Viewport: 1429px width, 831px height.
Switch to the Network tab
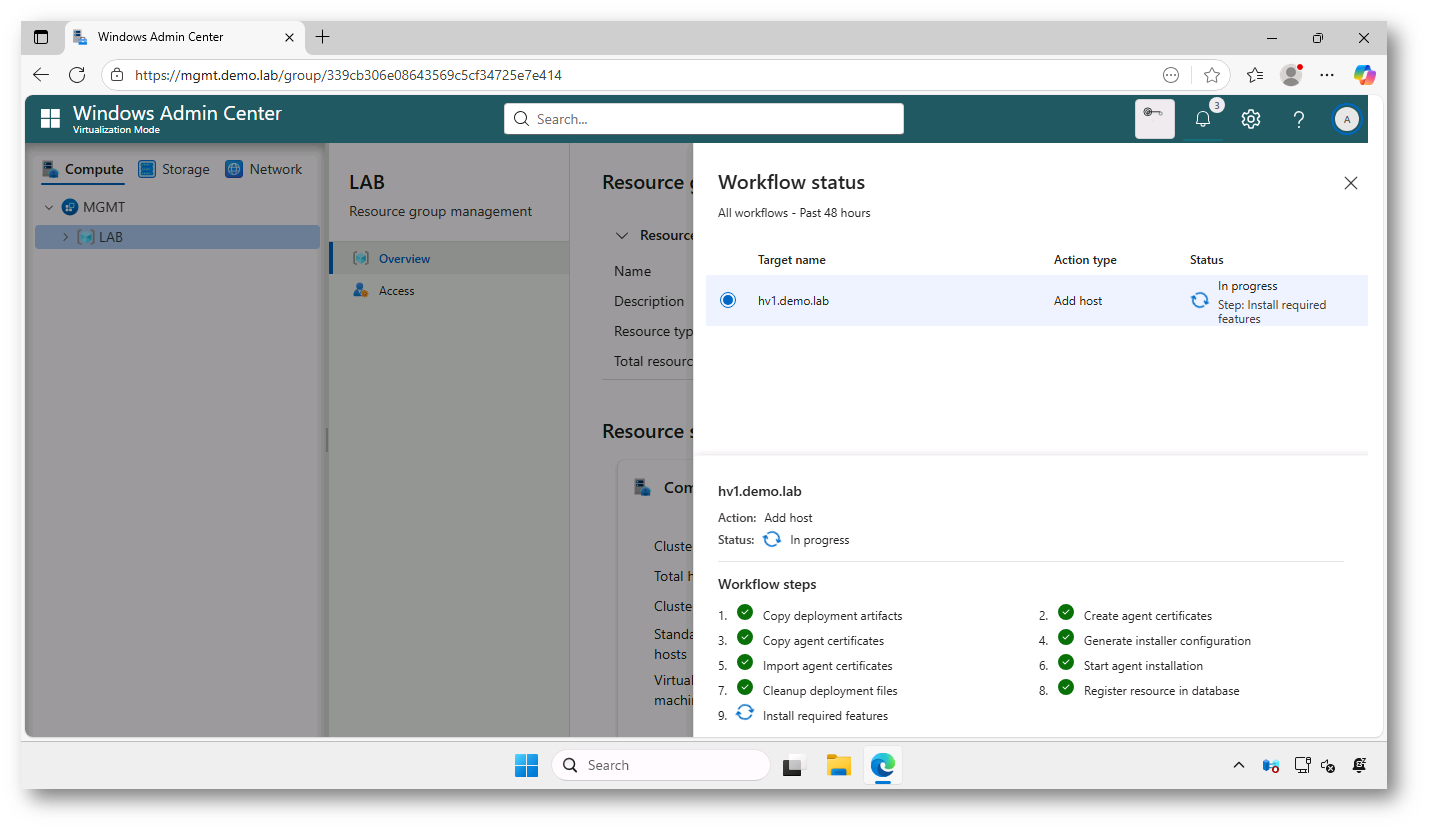pos(264,169)
